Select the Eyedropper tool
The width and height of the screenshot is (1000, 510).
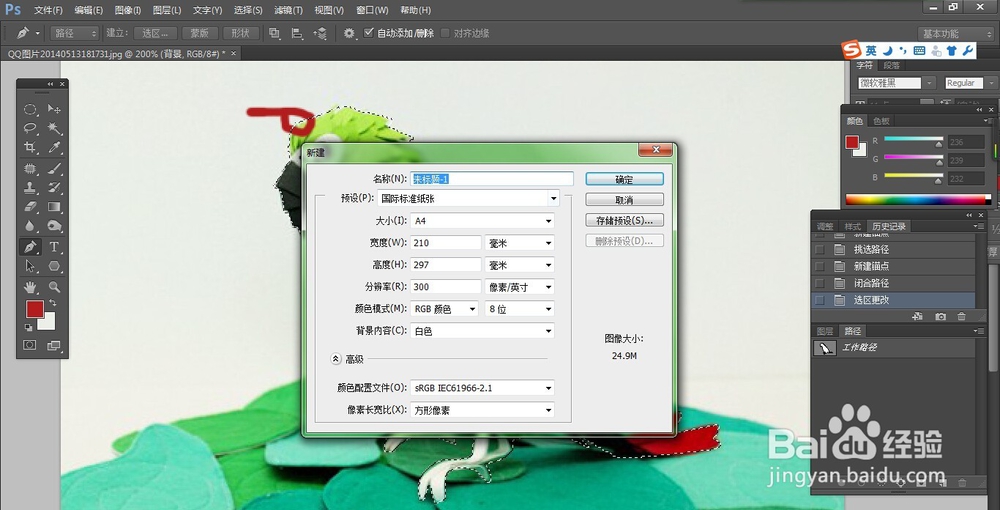pos(54,147)
